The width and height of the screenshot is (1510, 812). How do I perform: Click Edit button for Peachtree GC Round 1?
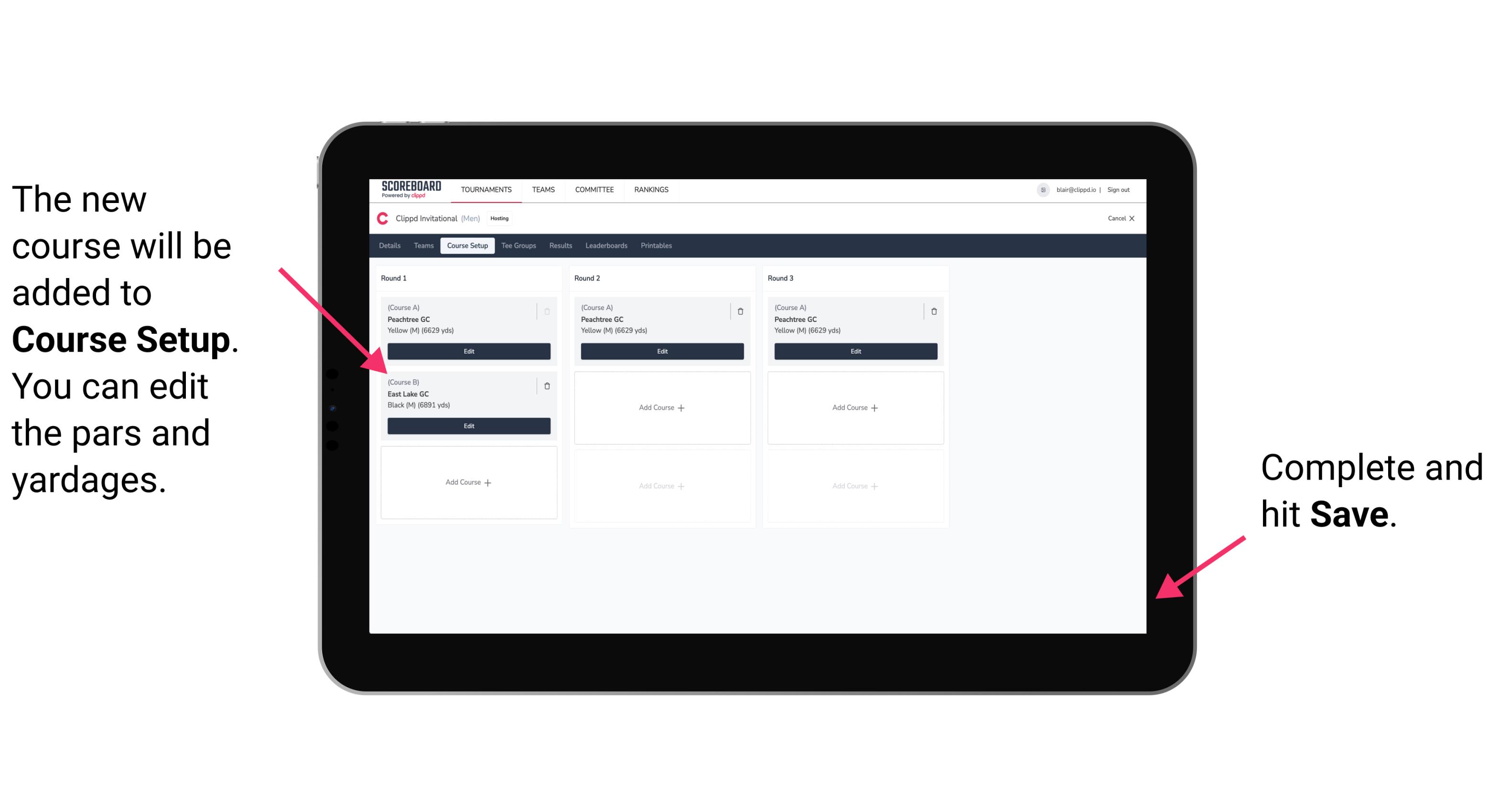468,351
